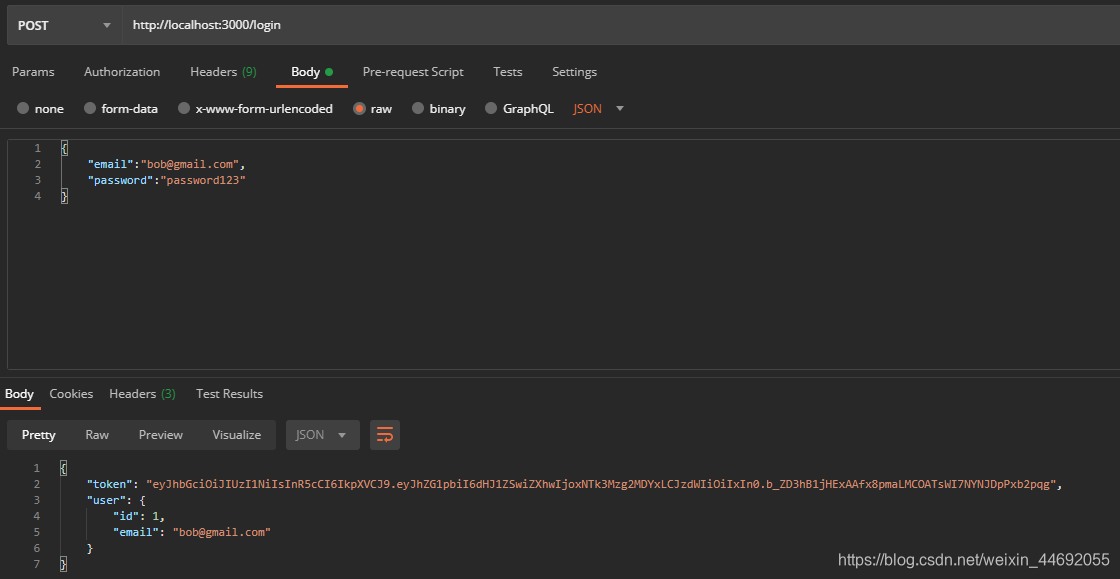This screenshot has height=579, width=1120.
Task: Open the response Headers (3) tab
Action: [142, 393]
